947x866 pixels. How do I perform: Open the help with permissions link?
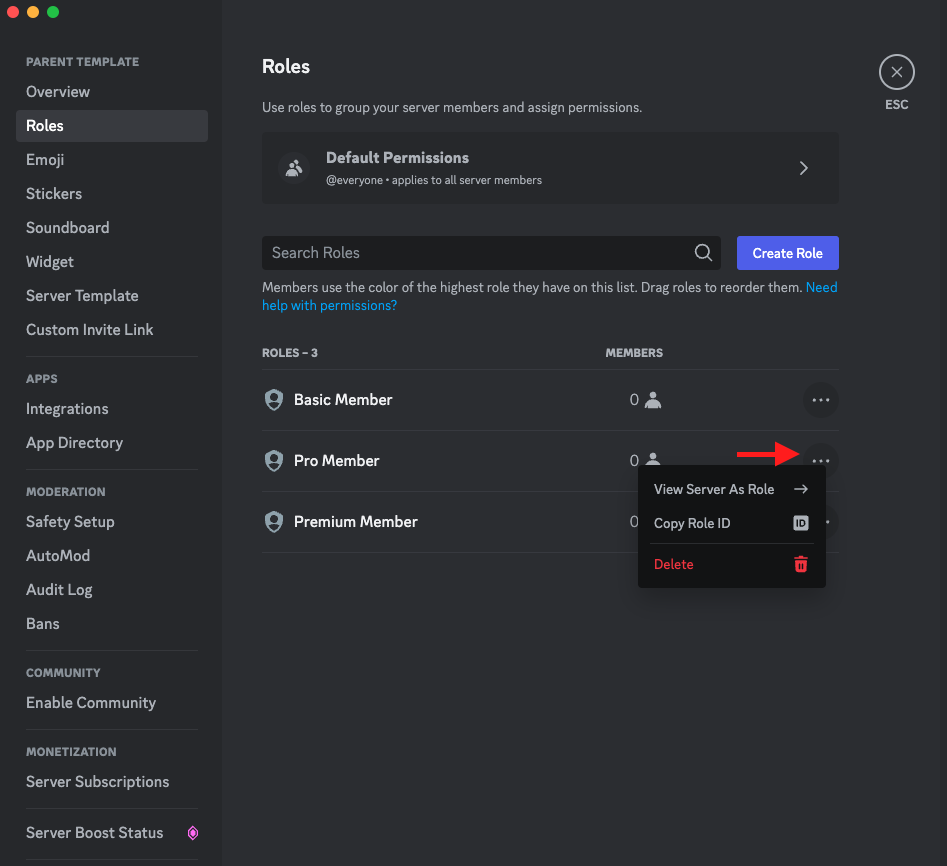coord(329,305)
